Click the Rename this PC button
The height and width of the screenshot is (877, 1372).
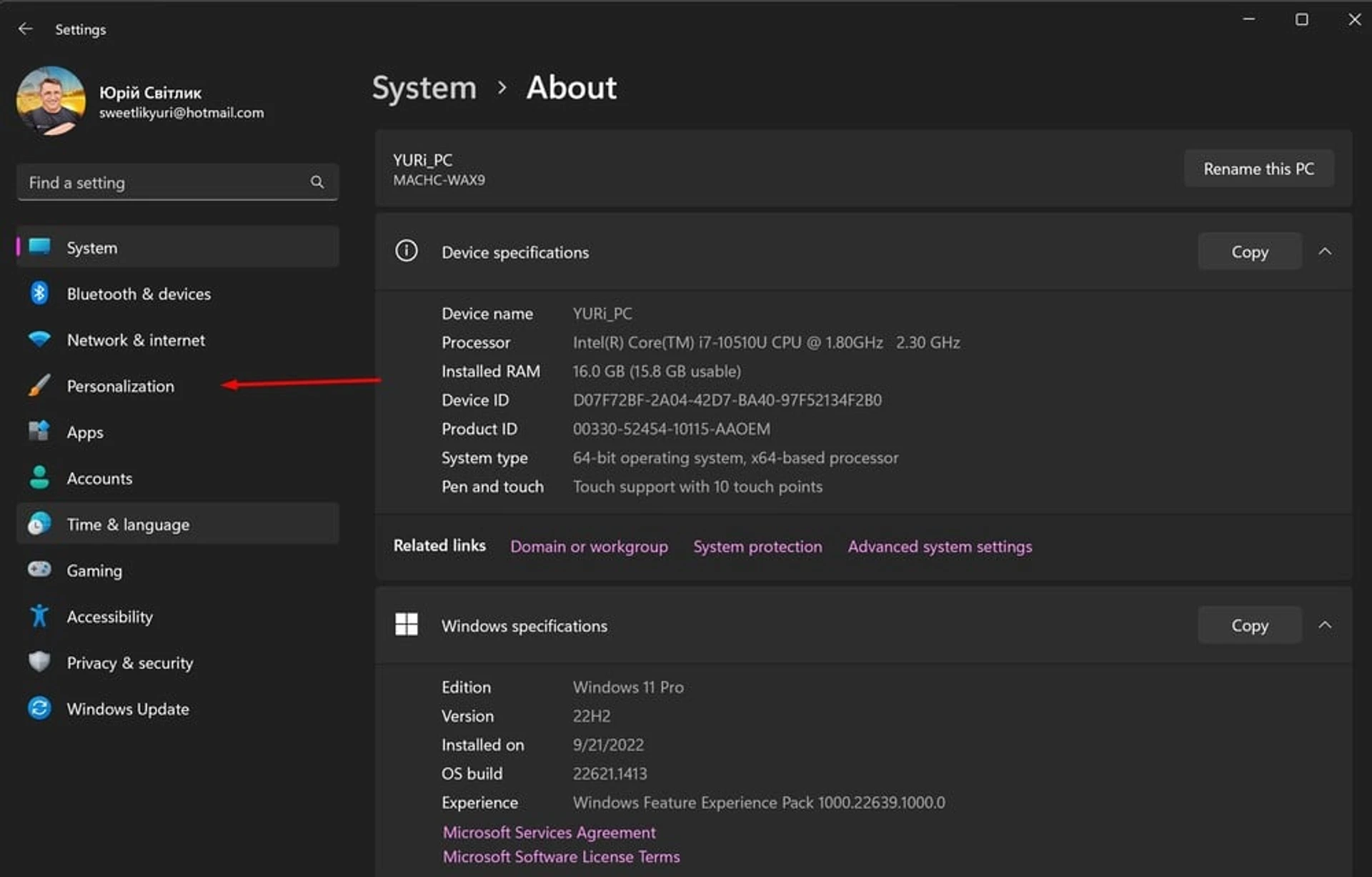tap(1258, 169)
